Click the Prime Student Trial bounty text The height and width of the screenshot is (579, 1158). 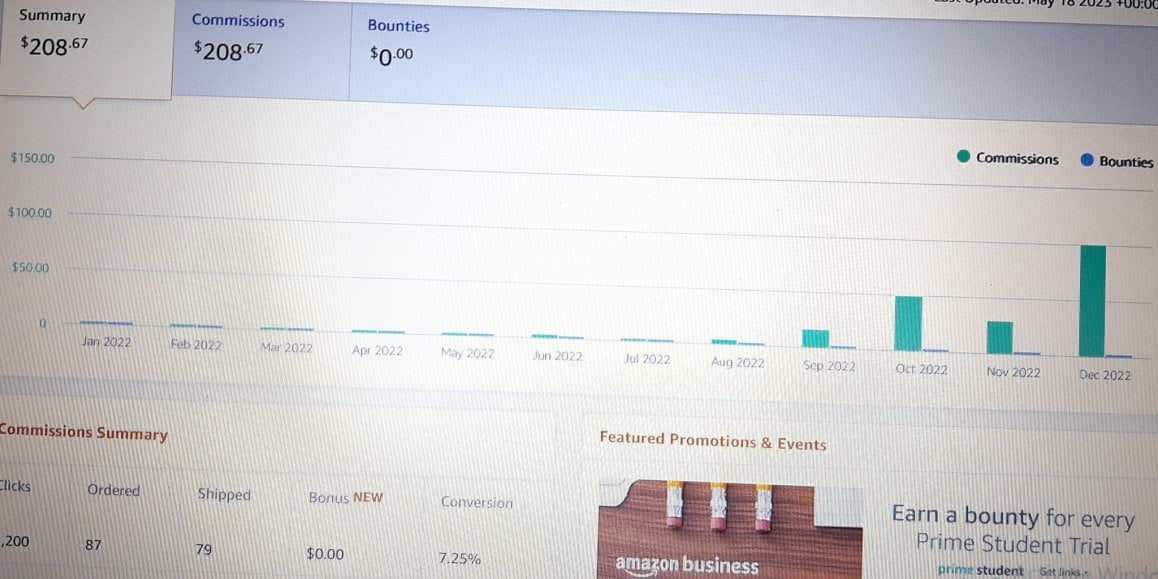pyautogui.click(x=1013, y=531)
